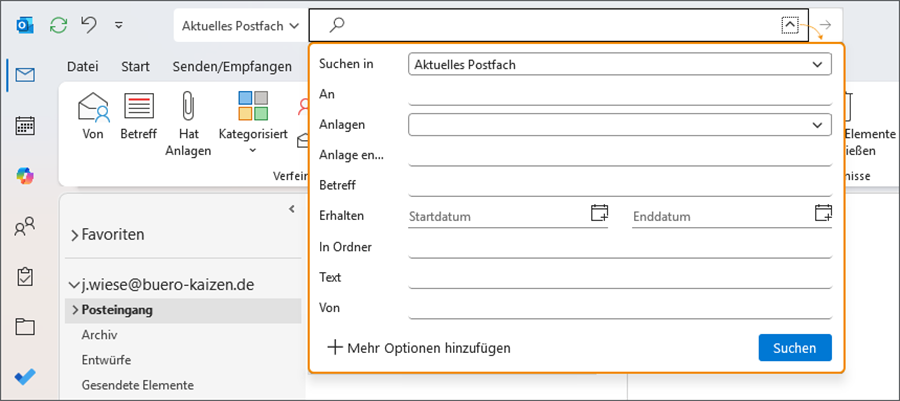Click the Undo arrow in title bar
The image size is (900, 401).
pyautogui.click(x=89, y=24)
